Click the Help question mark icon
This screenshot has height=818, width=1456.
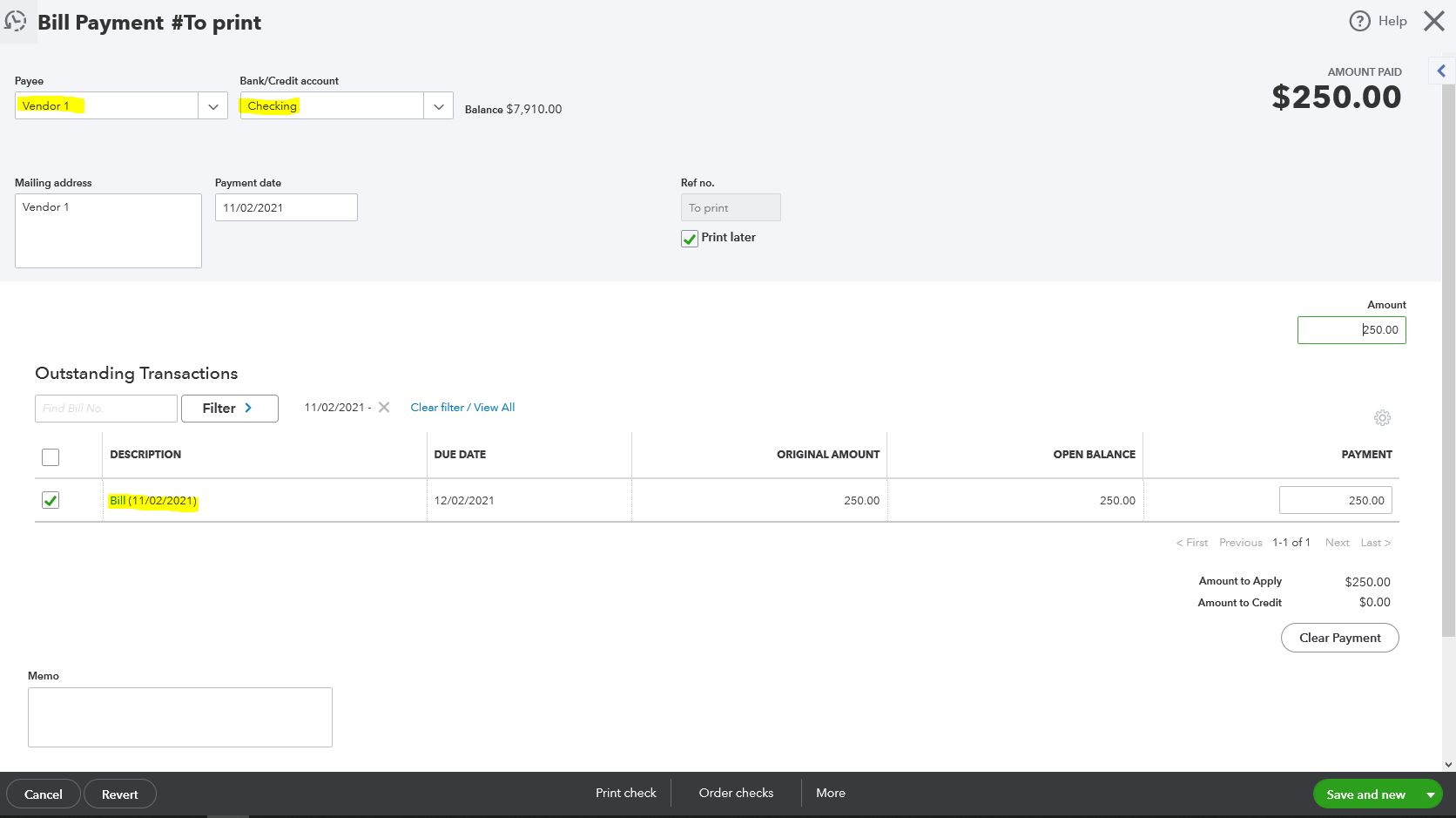pos(1359,21)
